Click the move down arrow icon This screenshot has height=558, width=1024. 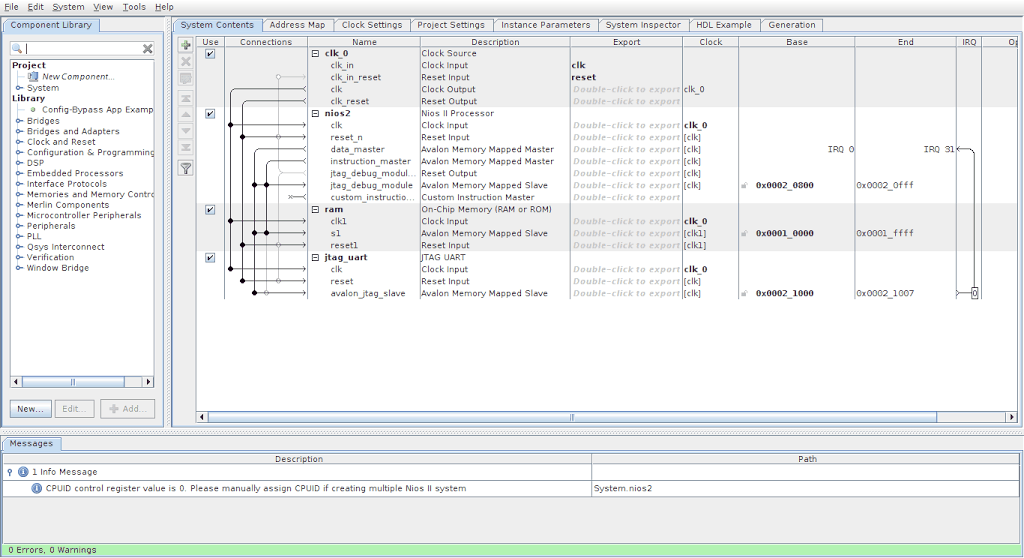[185, 131]
